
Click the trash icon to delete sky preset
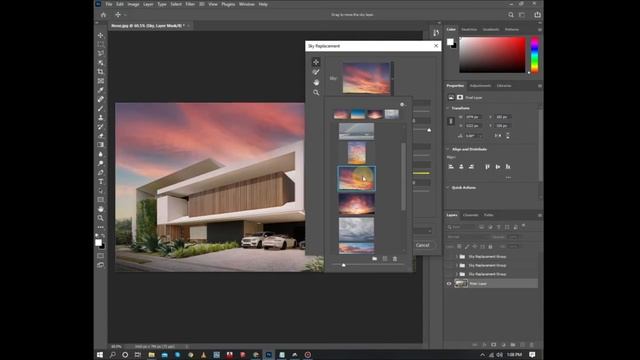pos(395,259)
